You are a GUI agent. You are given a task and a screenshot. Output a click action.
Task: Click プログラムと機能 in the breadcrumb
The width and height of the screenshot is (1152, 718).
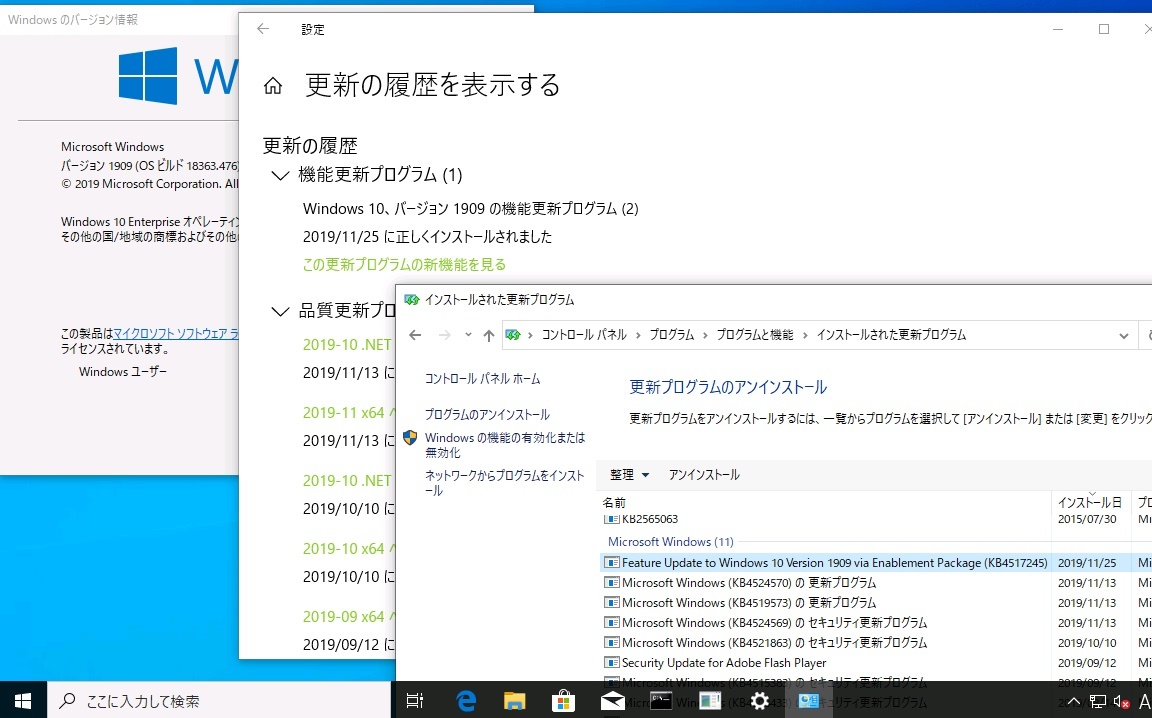tap(755, 335)
